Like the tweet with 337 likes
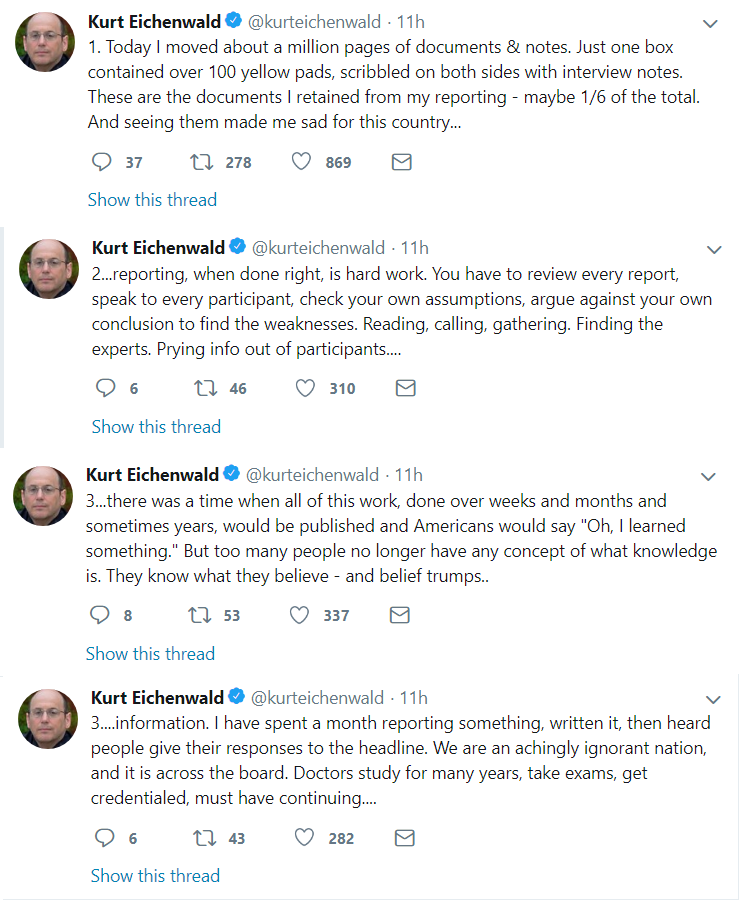Image resolution: width=753 pixels, height=903 pixels. 299,615
